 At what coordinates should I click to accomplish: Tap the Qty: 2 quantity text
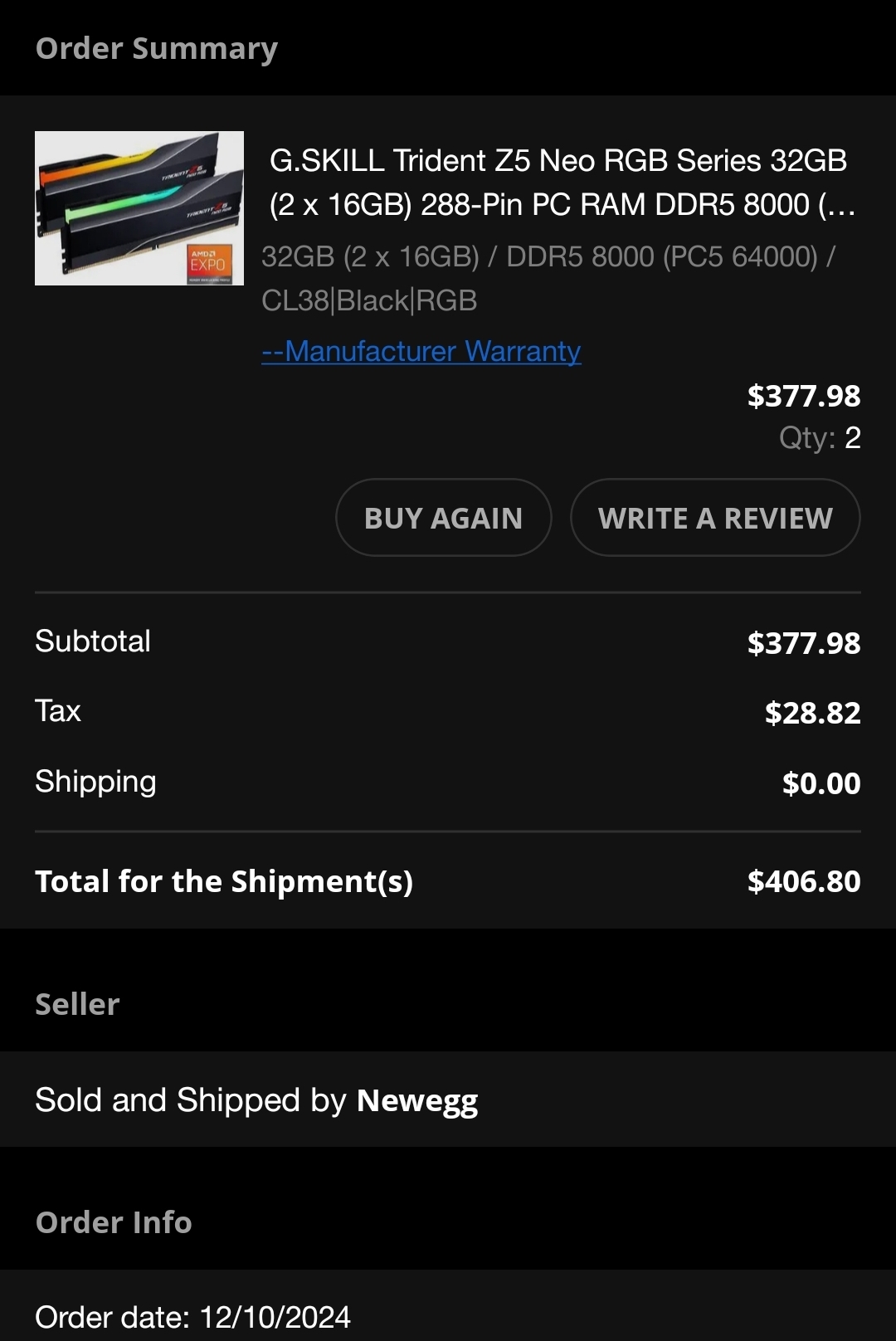tap(820, 437)
